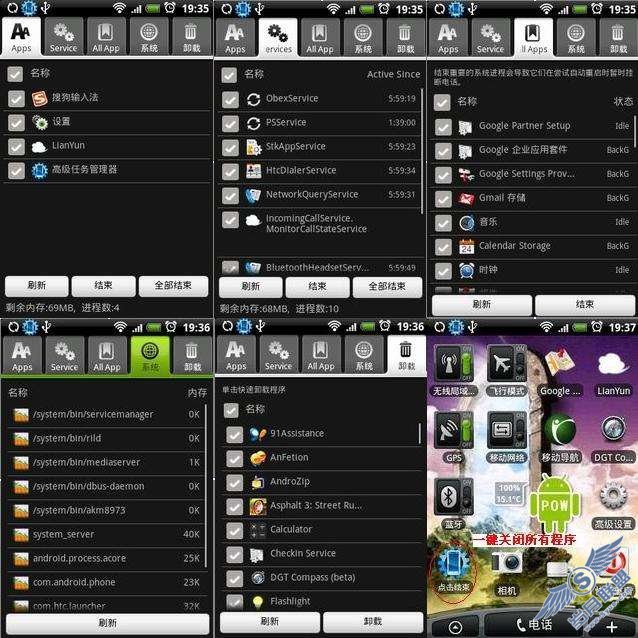
Task: Select the /system/bin/mediaserver row
Action: pyautogui.click(x=106, y=463)
